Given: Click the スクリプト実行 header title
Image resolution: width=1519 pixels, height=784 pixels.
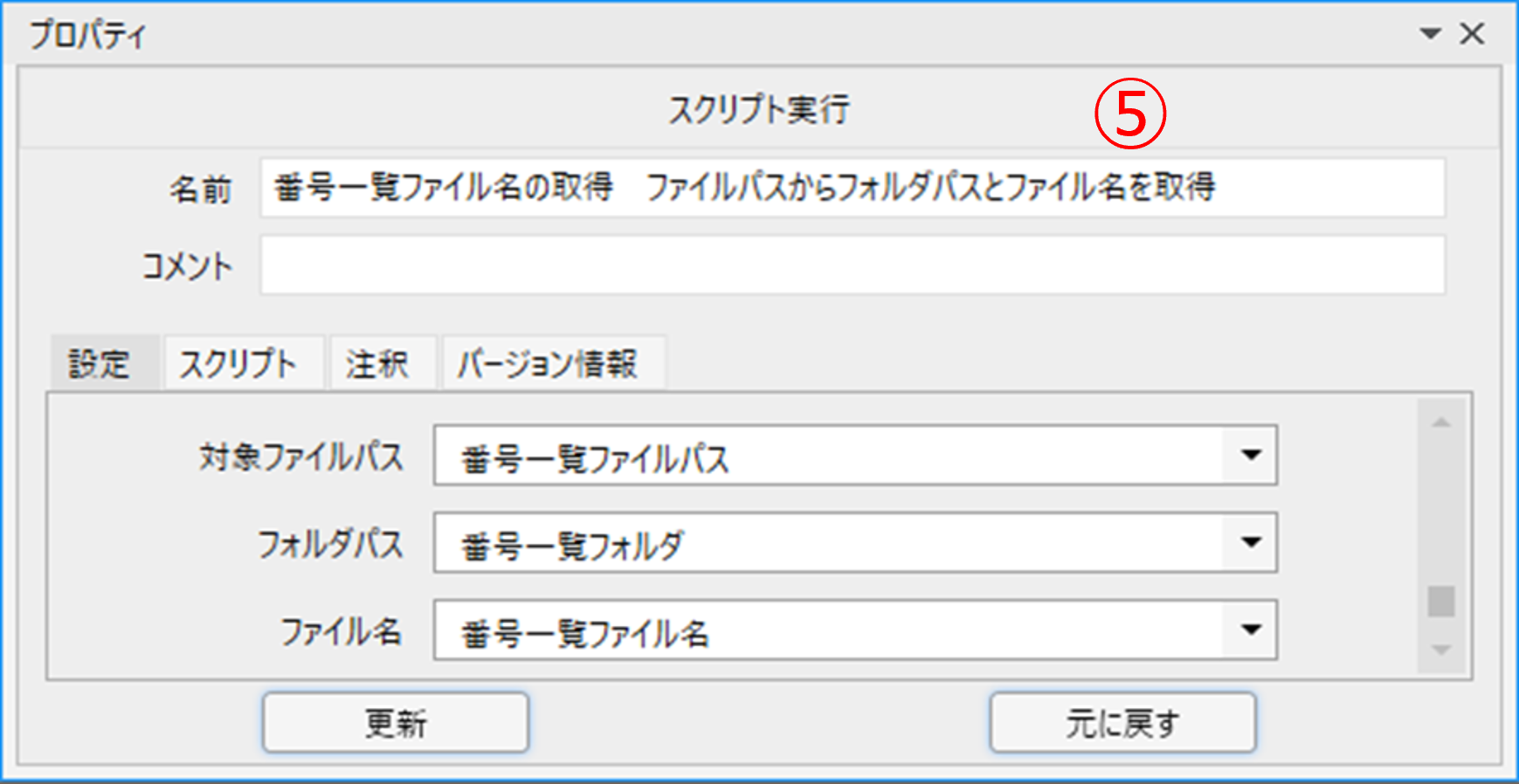Looking at the screenshot, I should 758,110.
